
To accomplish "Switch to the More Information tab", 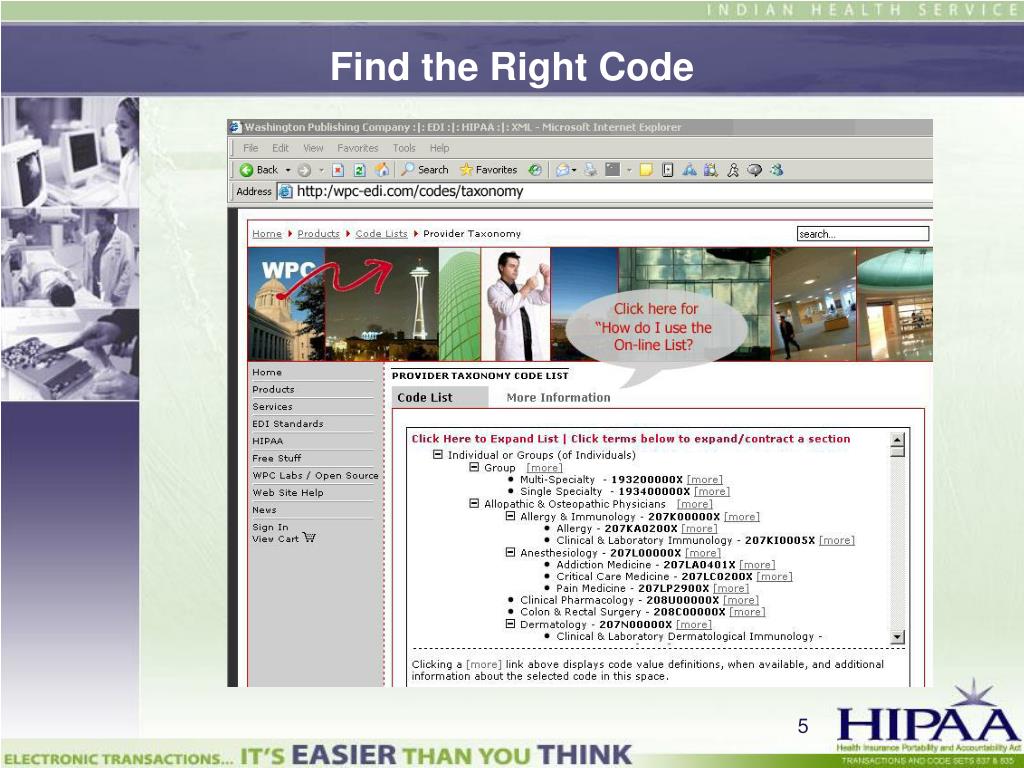I will point(558,398).
